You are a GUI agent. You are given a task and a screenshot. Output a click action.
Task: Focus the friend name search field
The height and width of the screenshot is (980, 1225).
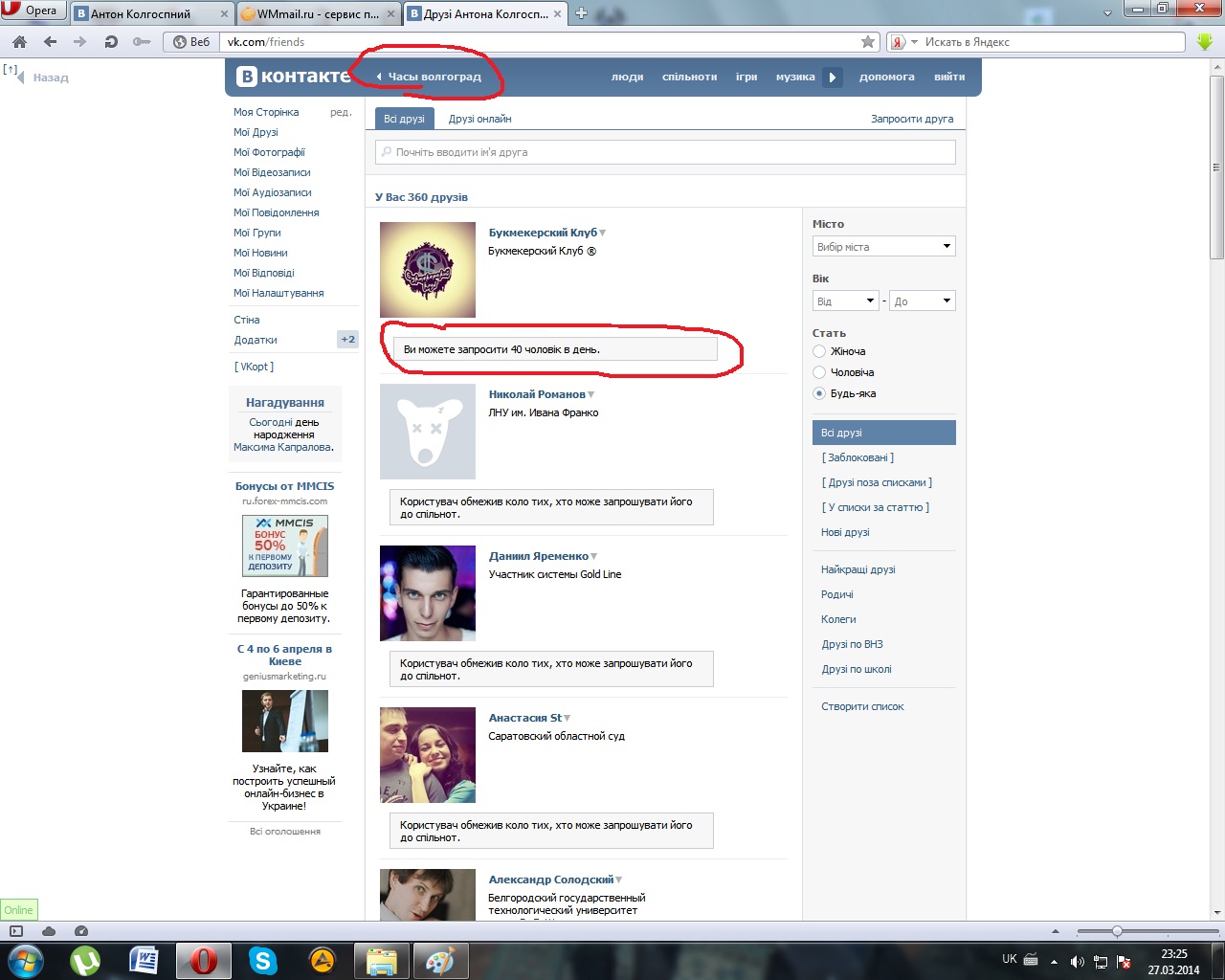[x=665, y=152]
